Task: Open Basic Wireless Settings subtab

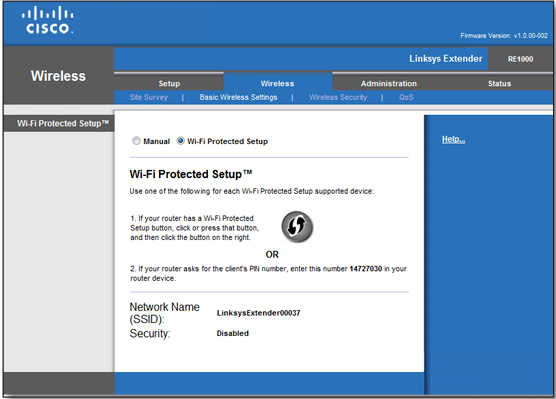Action: point(238,97)
